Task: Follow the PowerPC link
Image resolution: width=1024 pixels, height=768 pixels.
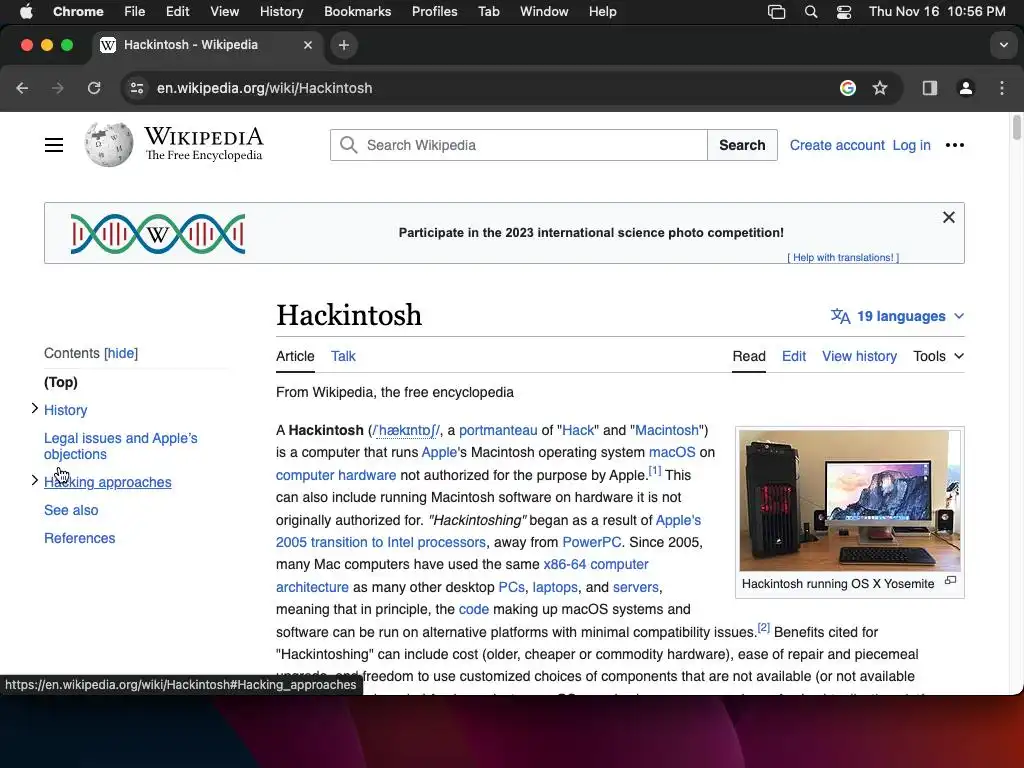Action: (591, 543)
